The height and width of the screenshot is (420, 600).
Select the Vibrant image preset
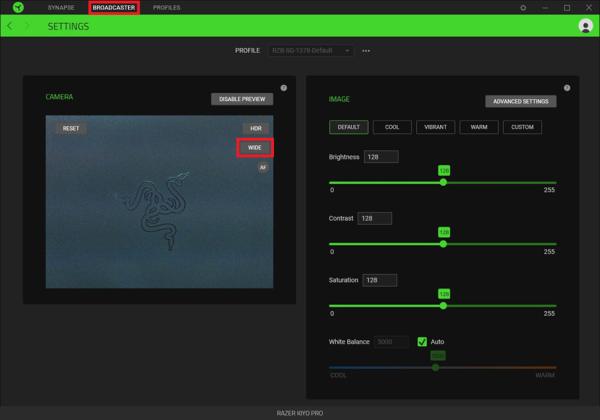pyautogui.click(x=435, y=127)
